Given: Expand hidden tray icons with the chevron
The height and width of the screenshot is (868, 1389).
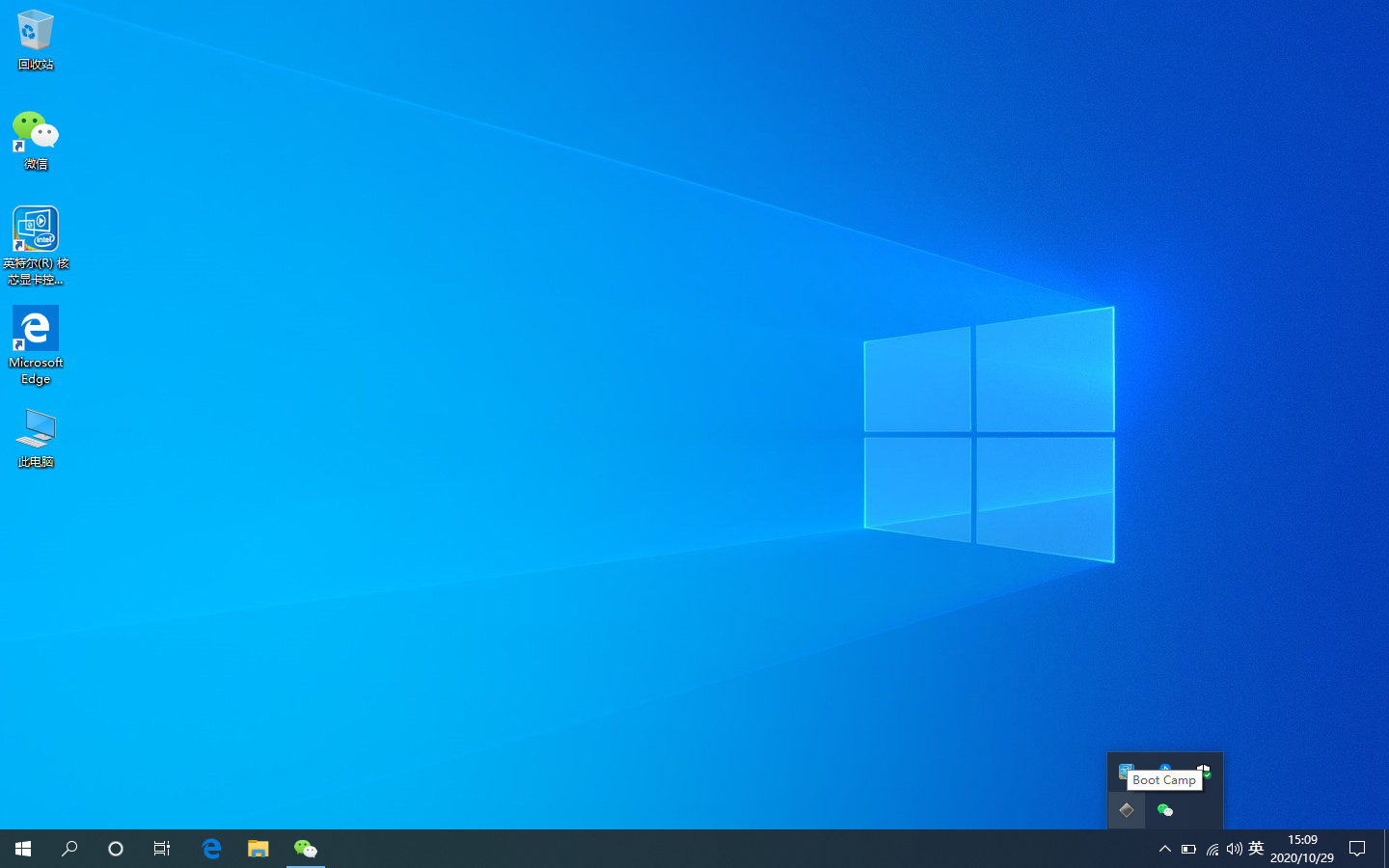Looking at the screenshot, I should pyautogui.click(x=1164, y=849).
